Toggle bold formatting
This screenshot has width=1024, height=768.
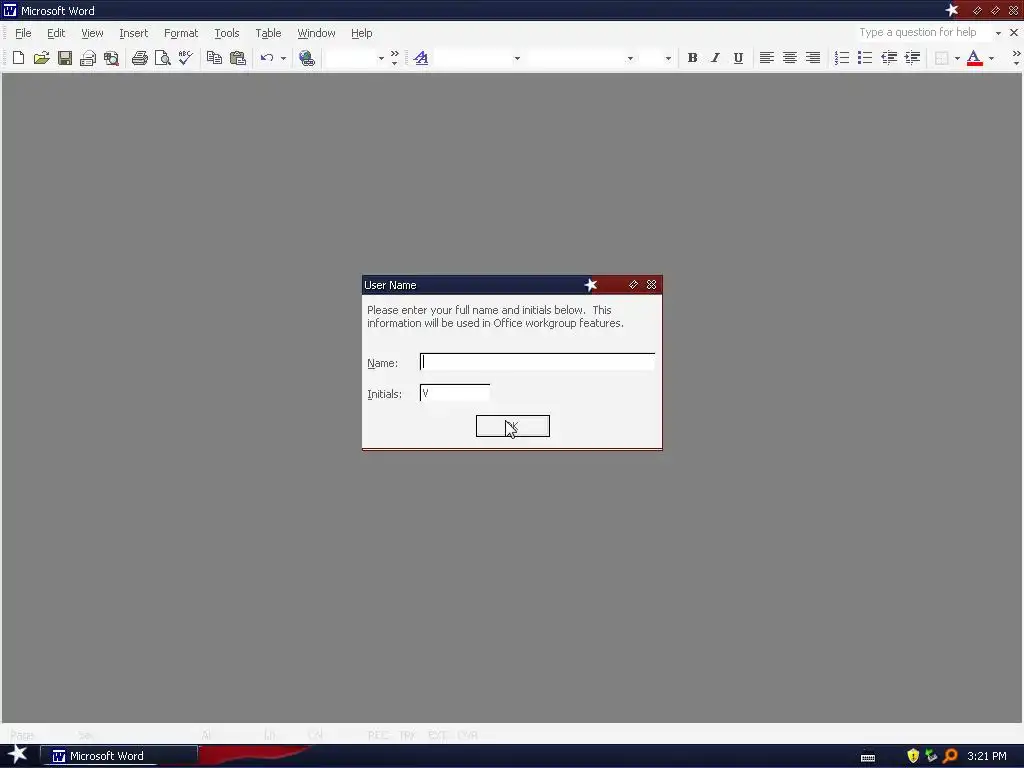[x=692, y=58]
